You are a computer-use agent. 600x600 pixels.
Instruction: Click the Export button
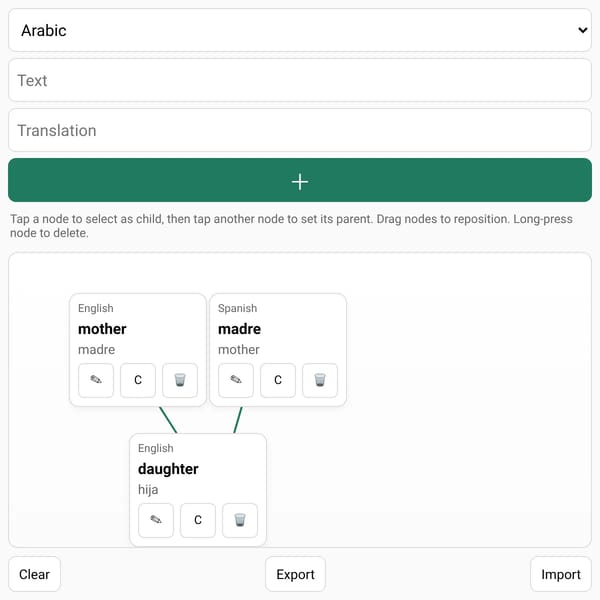(x=295, y=574)
